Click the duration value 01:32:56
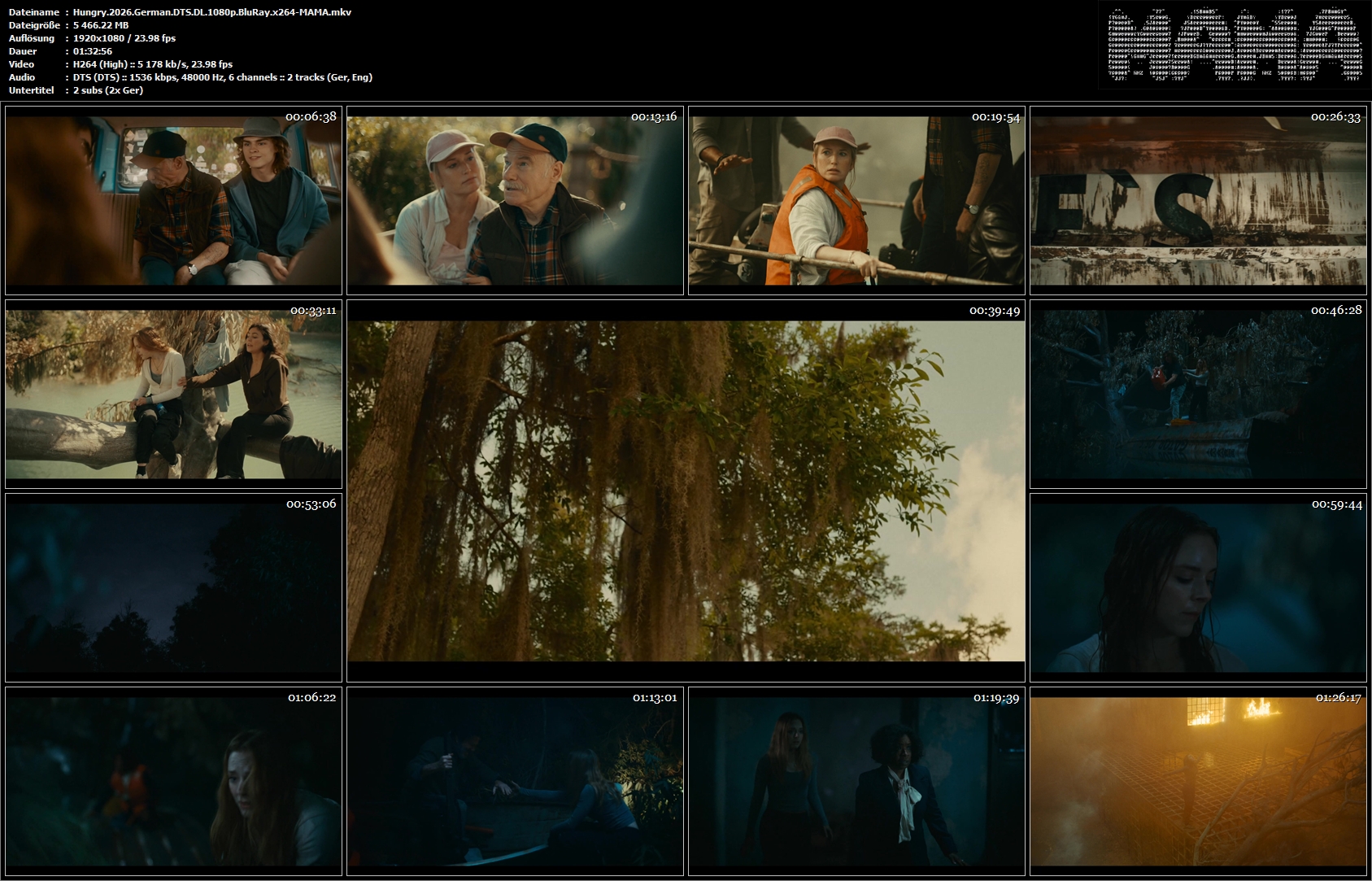This screenshot has height=881, width=1372. click(x=93, y=51)
